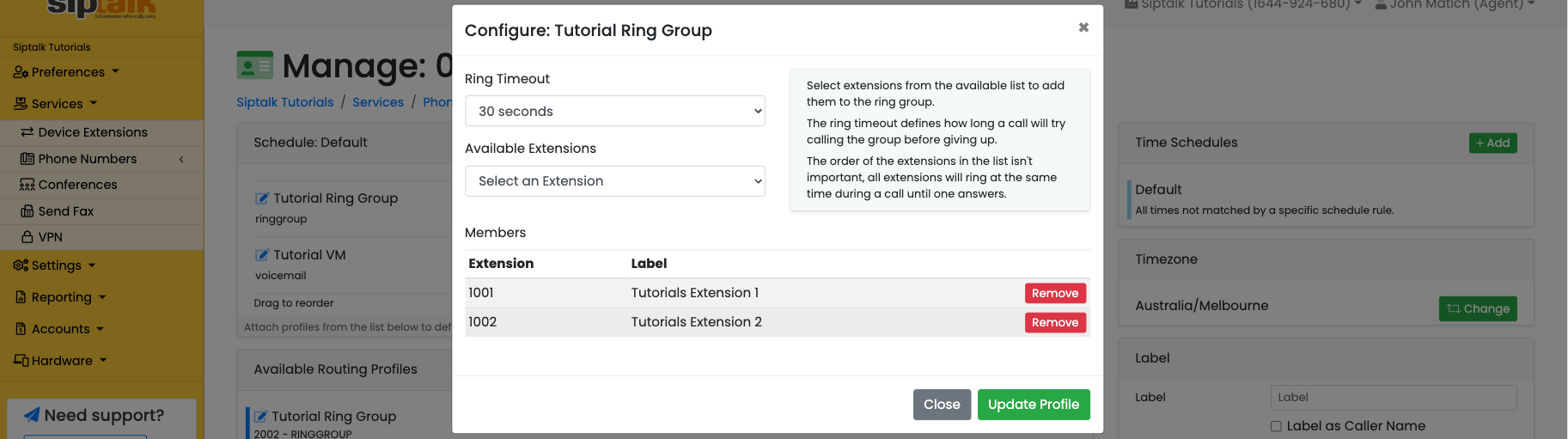The height and width of the screenshot is (439, 1568).
Task: Expand the Reporting sidebar menu
Action: pos(61,297)
